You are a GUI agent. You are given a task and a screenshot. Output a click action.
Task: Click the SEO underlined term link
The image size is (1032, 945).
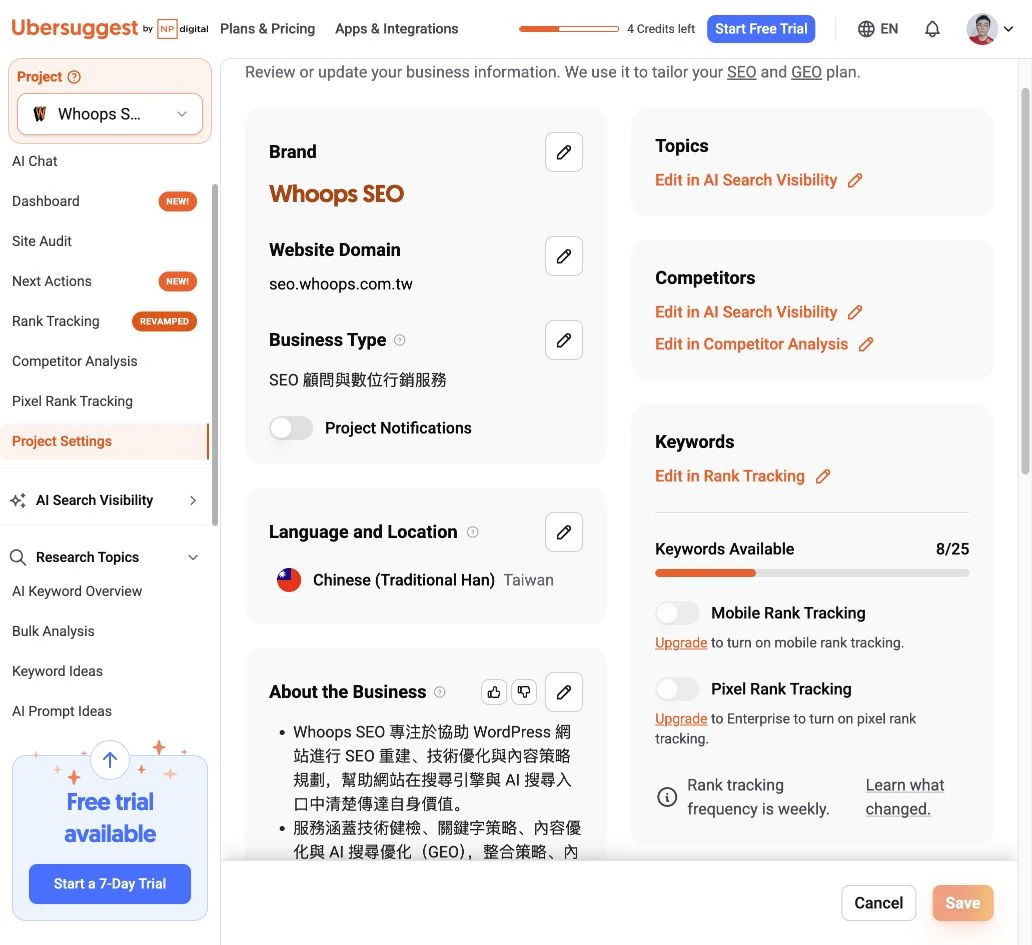point(741,72)
